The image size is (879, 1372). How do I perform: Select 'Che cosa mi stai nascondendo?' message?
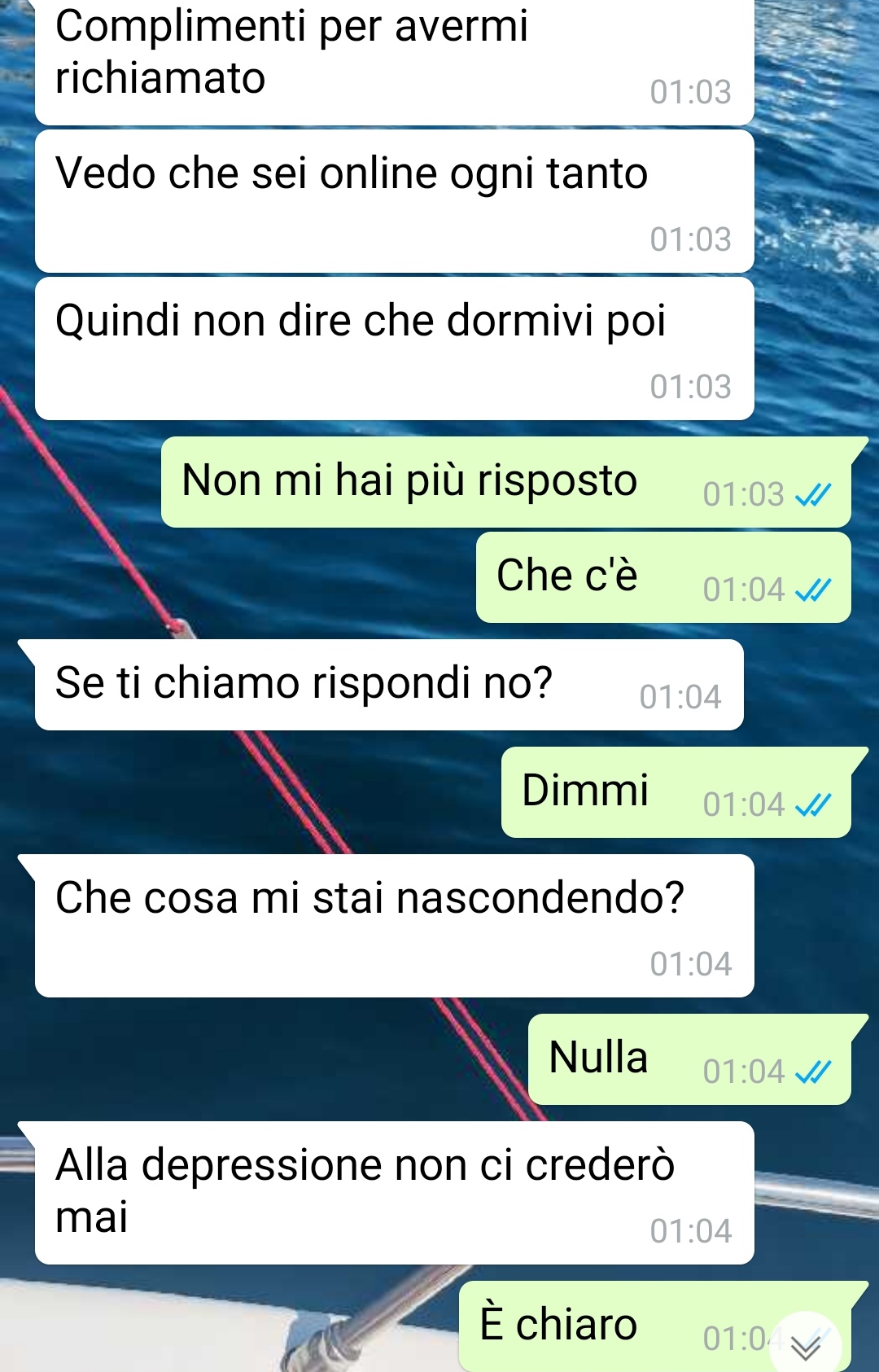point(395,926)
